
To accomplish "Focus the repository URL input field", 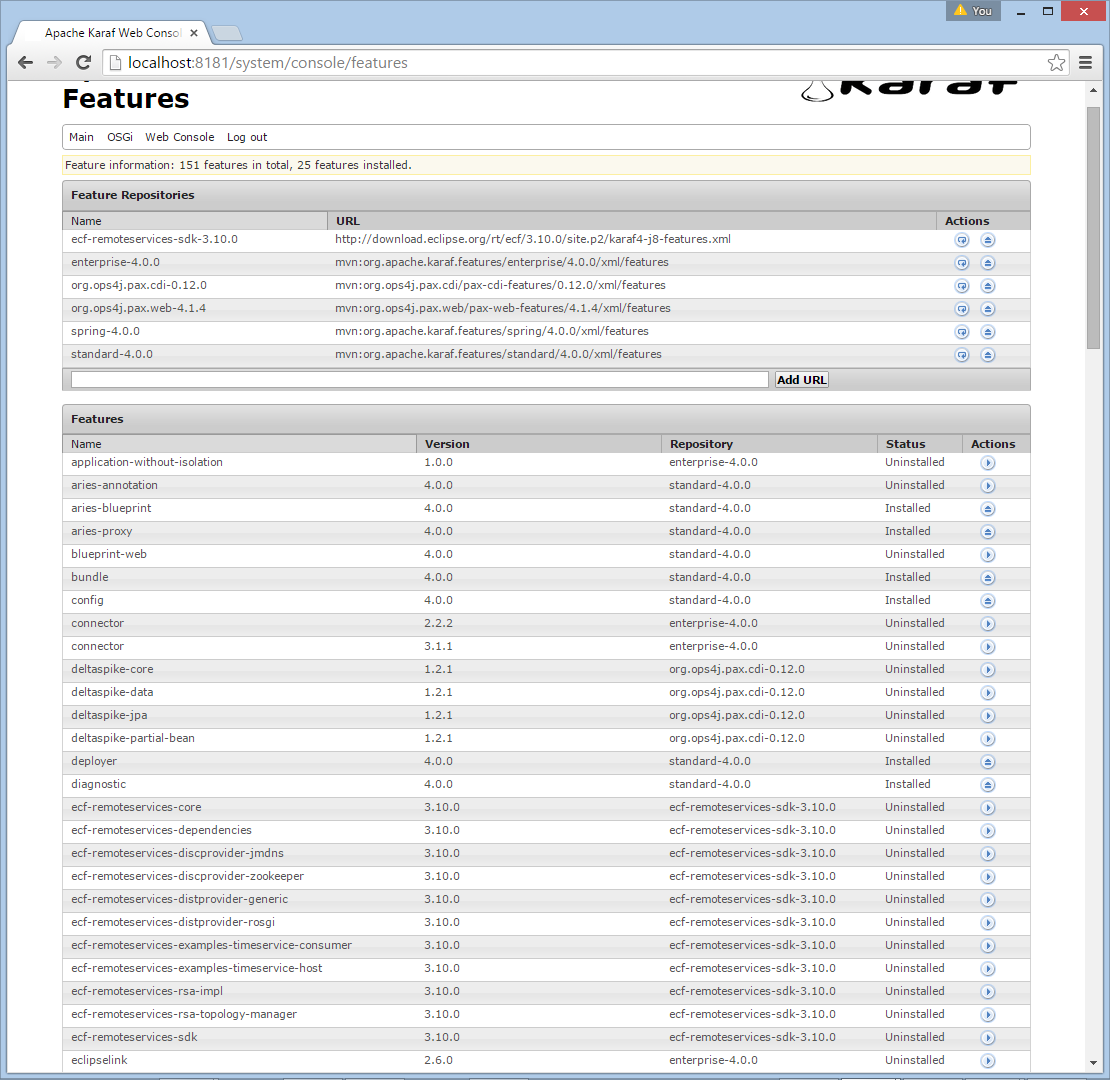I will (420, 380).
